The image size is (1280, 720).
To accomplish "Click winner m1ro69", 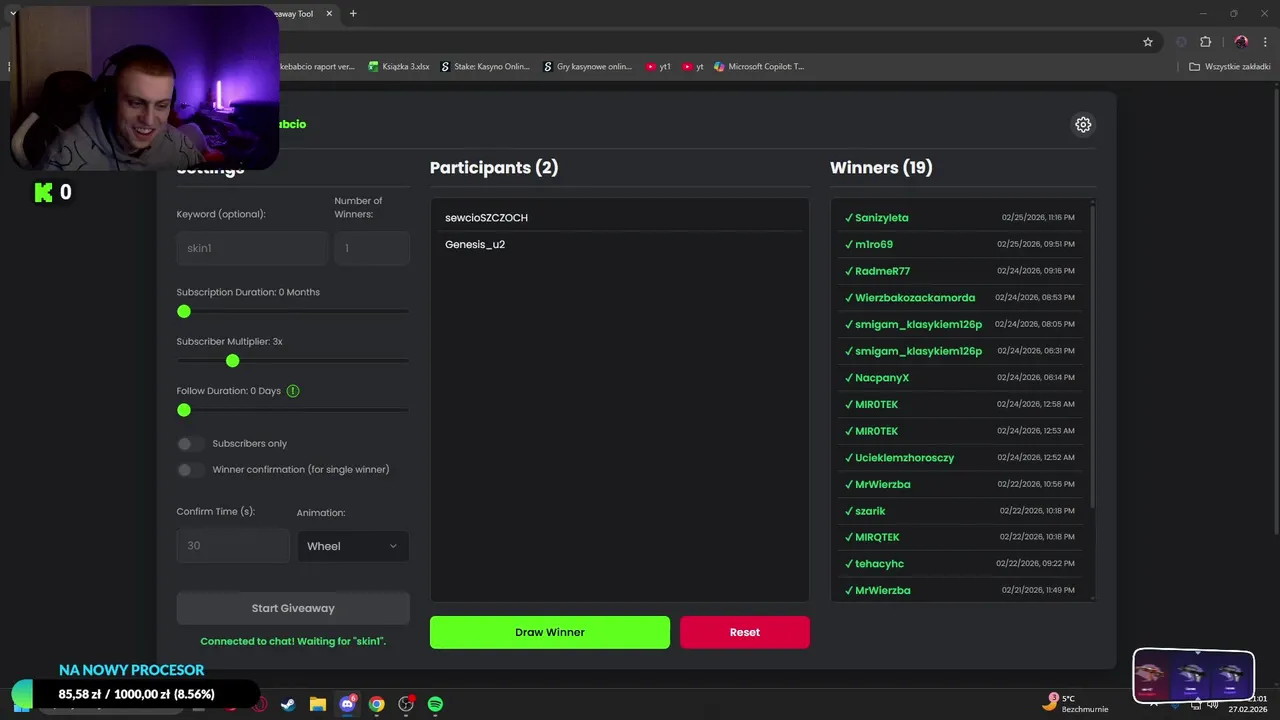I will click(x=873, y=244).
